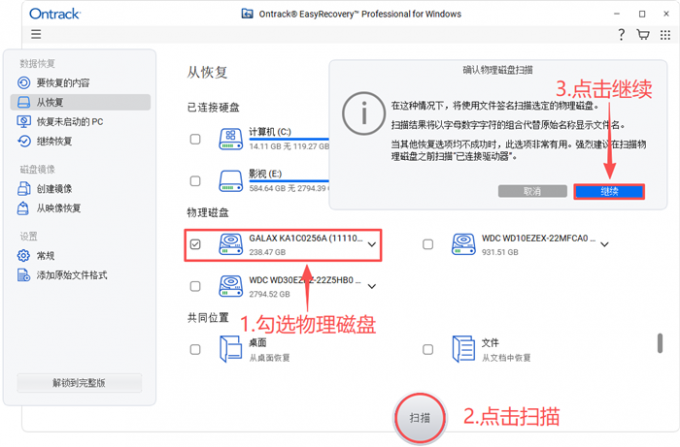Select 从恢复 in sidebar
Viewport: 680px width, 447px height.
[81, 102]
